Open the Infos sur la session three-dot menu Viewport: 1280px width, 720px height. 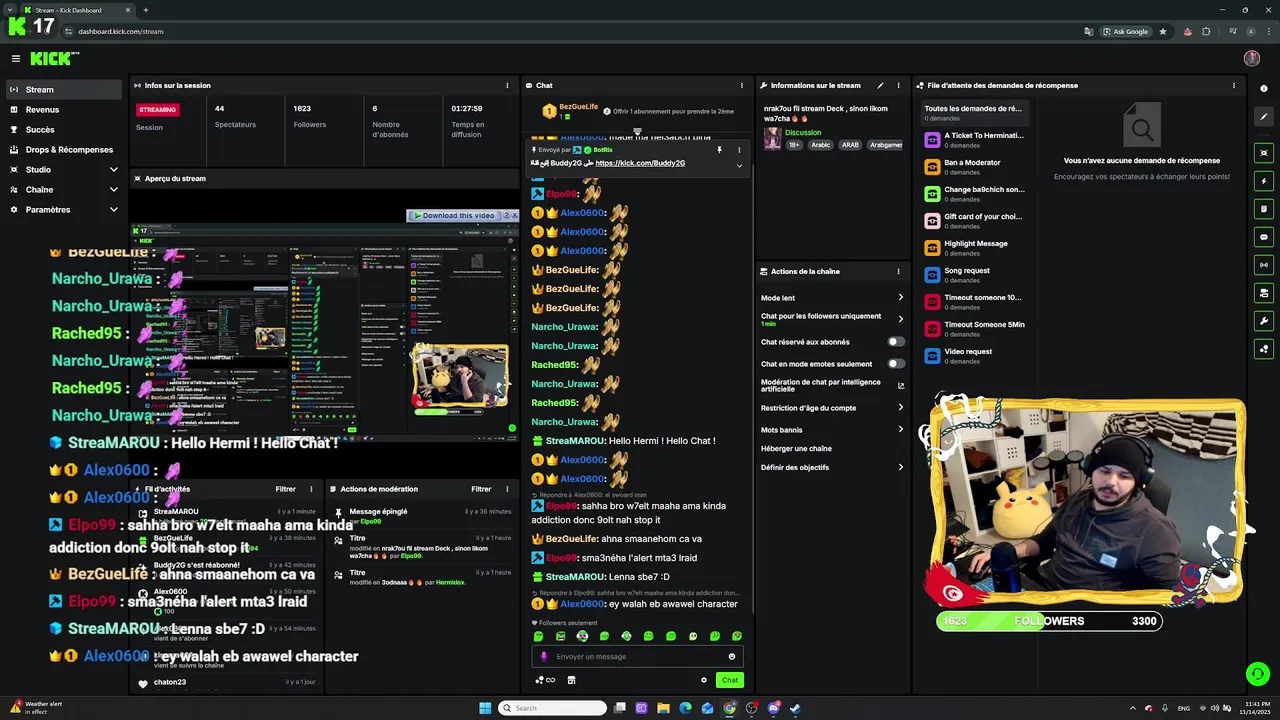506,85
